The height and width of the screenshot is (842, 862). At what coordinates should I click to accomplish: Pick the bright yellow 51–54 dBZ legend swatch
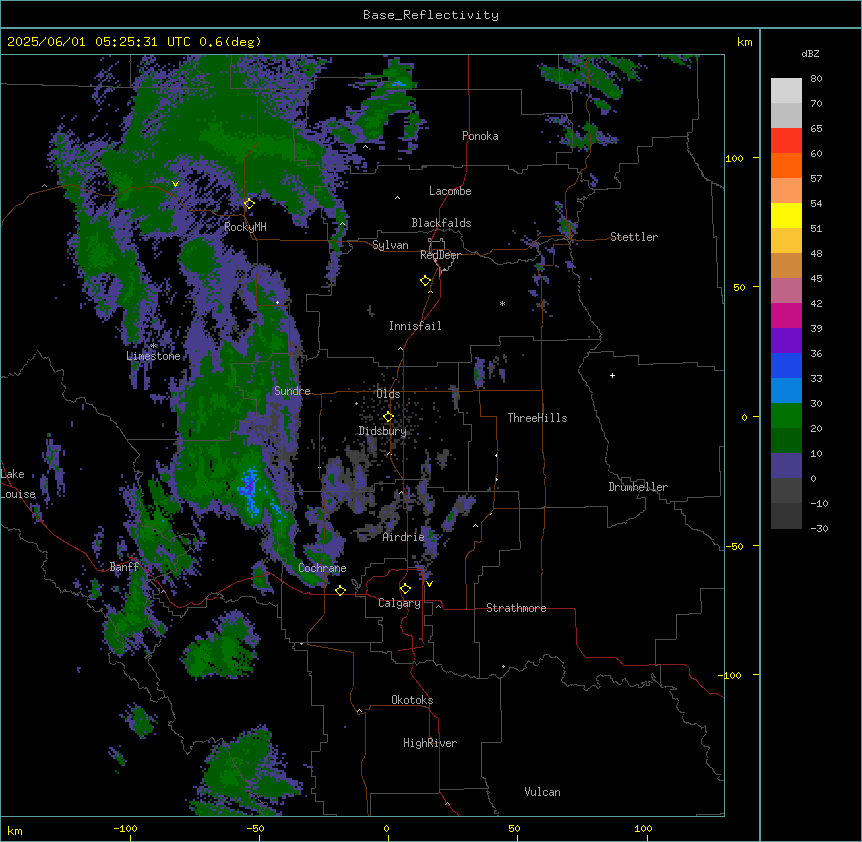point(786,215)
